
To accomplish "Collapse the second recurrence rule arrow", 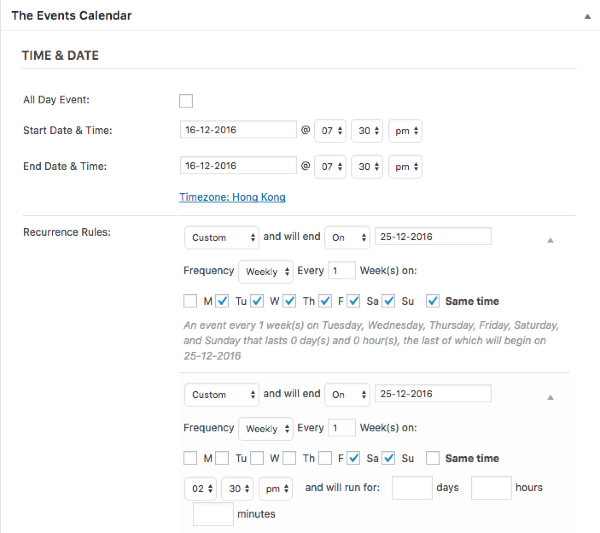I will 549,396.
